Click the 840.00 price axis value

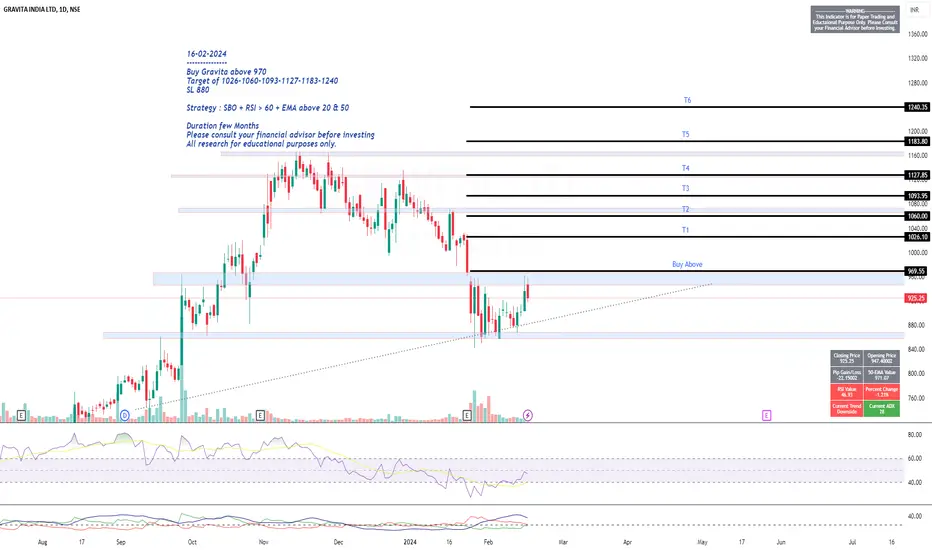coord(918,350)
